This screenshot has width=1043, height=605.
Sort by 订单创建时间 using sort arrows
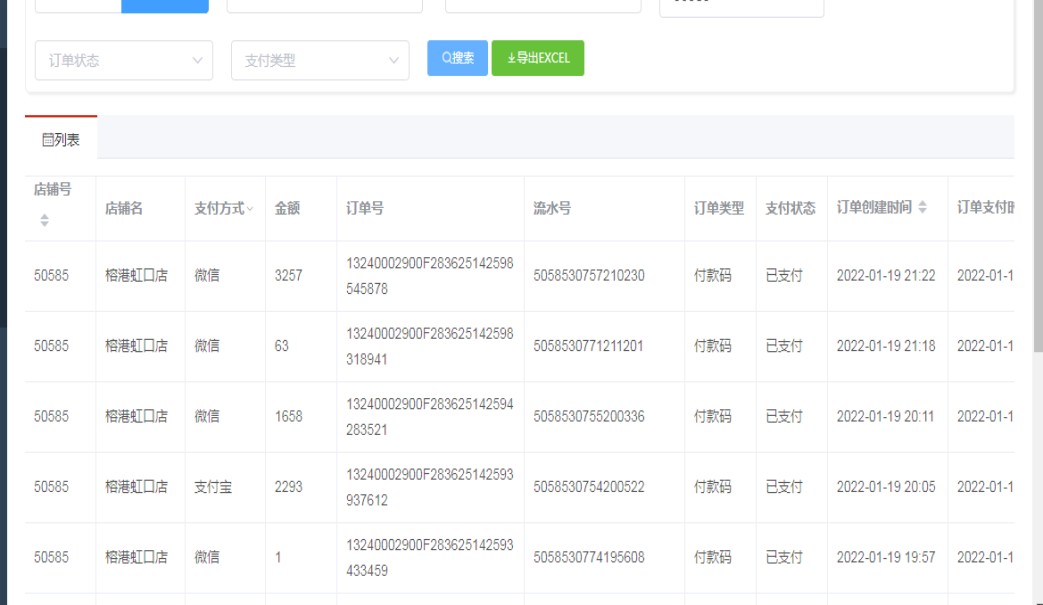pyautogui.click(x=922, y=208)
